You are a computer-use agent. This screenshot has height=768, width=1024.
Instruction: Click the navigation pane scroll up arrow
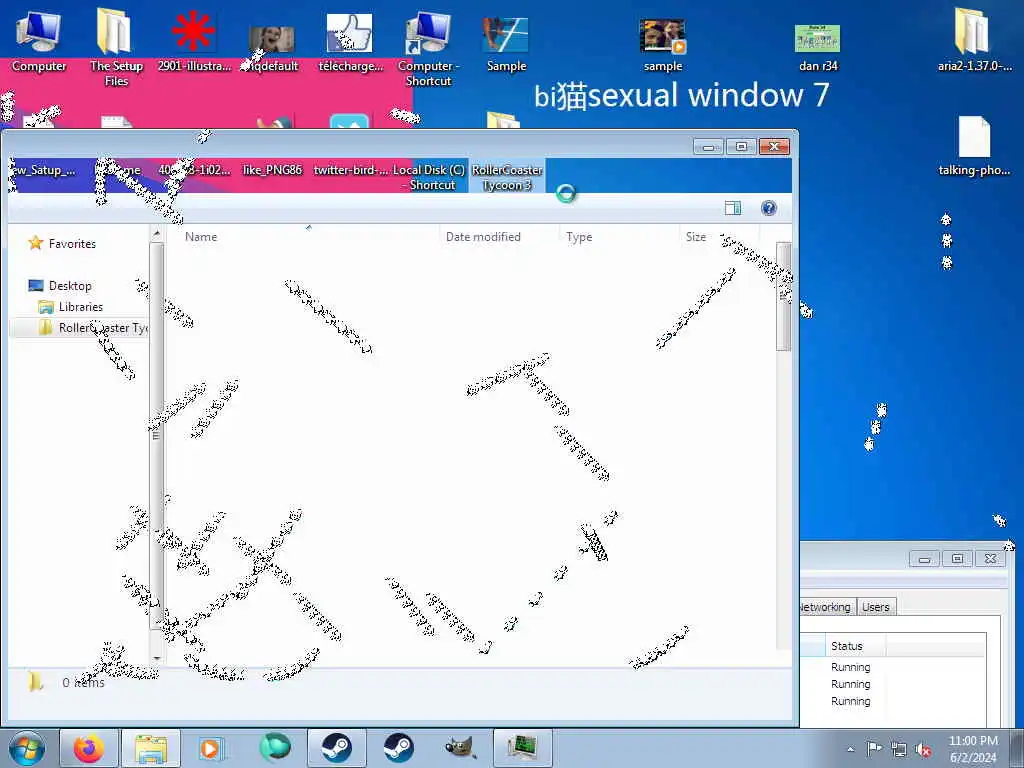coord(156,233)
